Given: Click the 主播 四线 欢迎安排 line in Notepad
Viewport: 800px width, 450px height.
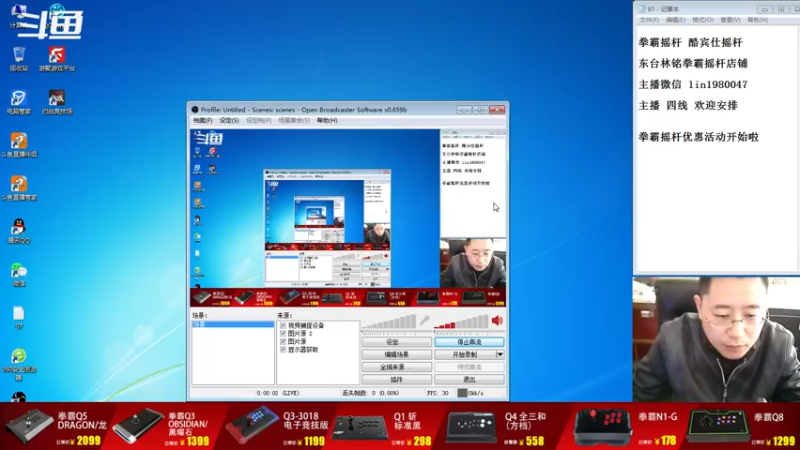Looking at the screenshot, I should (688, 106).
